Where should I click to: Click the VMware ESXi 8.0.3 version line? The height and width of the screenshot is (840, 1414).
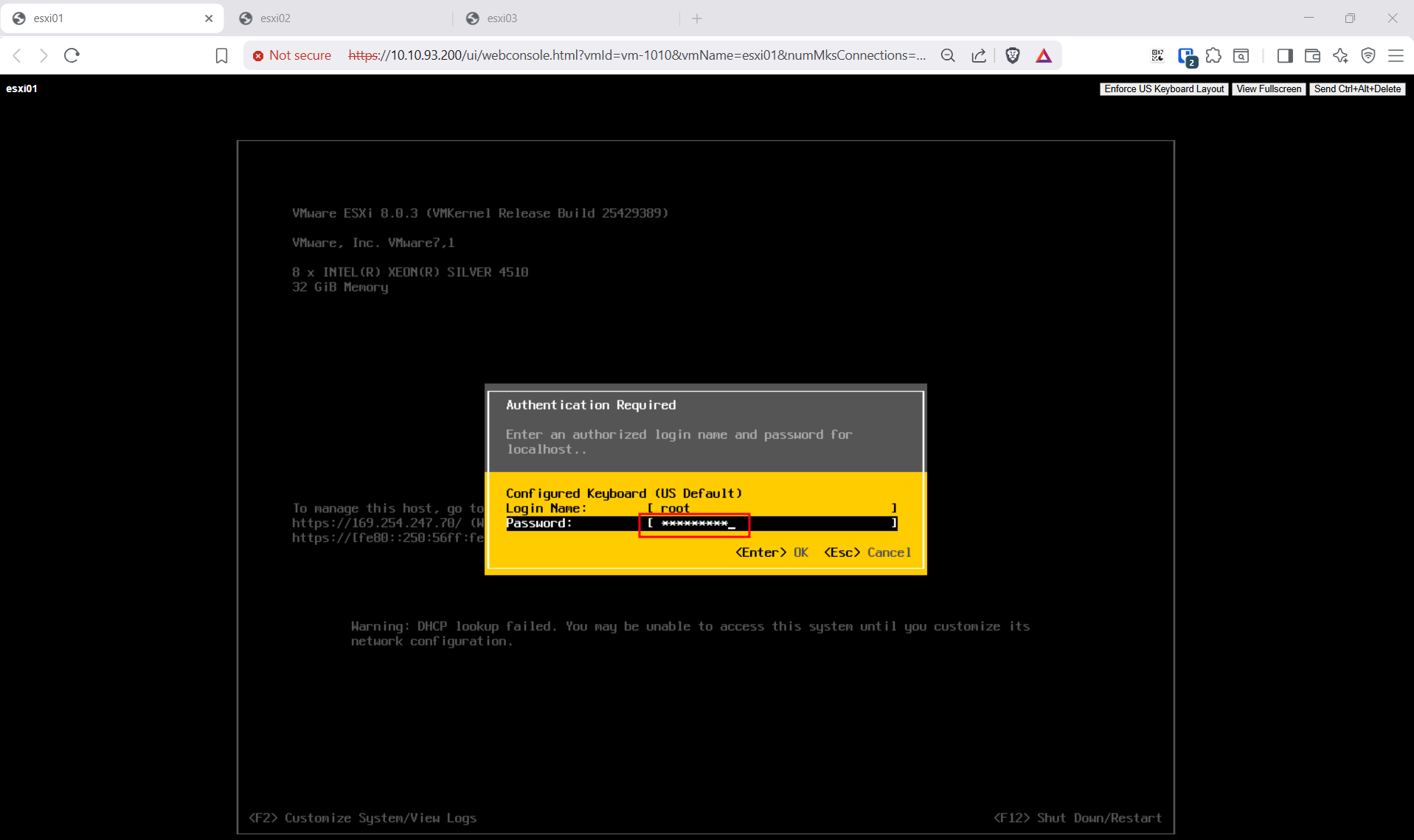[x=480, y=213]
